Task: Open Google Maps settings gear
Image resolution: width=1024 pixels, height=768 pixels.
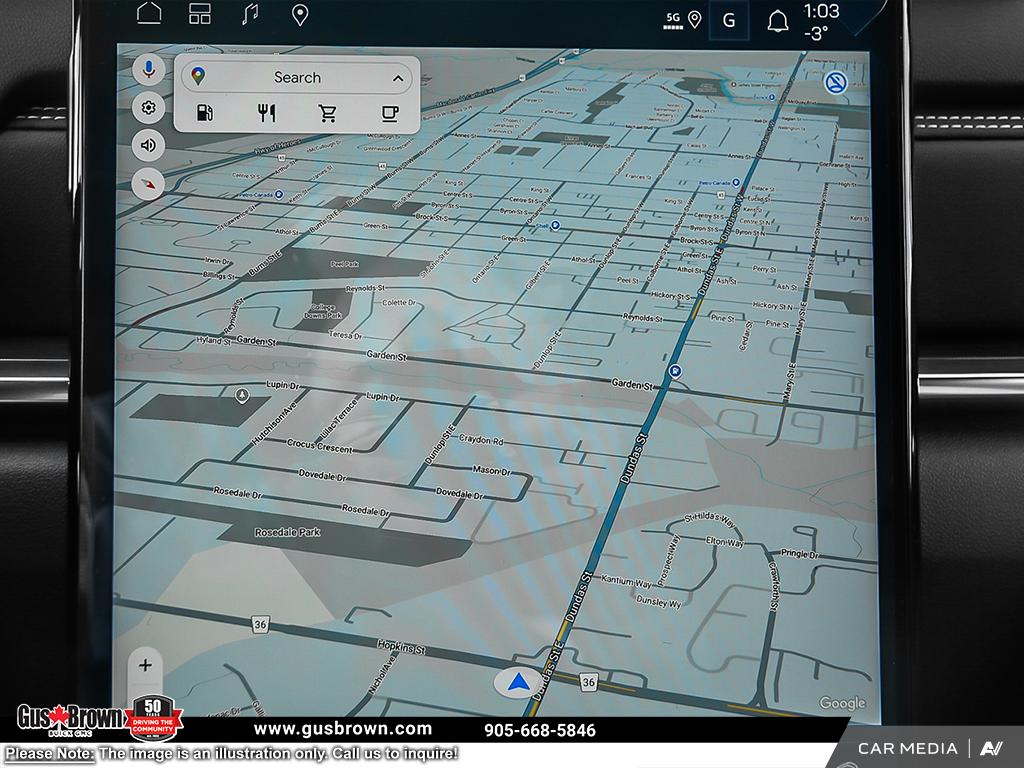Action: click(x=149, y=108)
